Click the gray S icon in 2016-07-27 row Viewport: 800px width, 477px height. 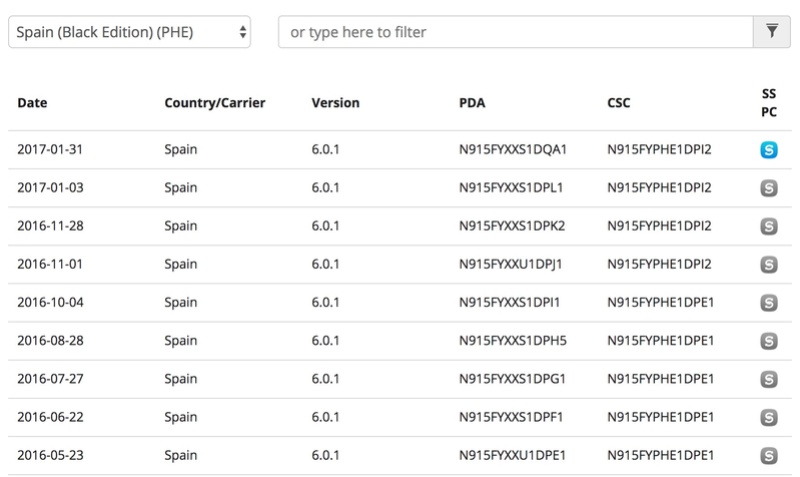tap(768, 379)
